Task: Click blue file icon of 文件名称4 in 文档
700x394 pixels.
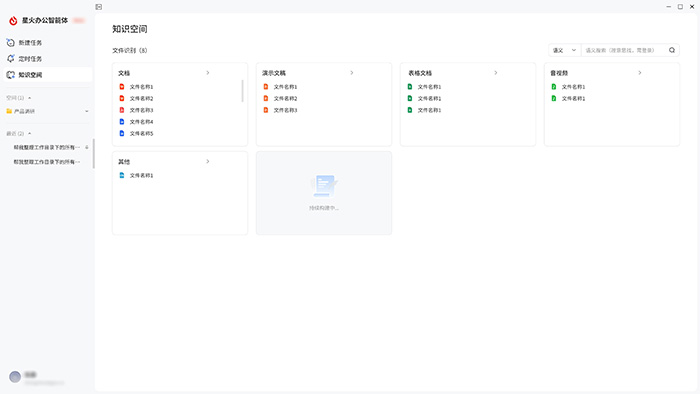Action: (122, 121)
